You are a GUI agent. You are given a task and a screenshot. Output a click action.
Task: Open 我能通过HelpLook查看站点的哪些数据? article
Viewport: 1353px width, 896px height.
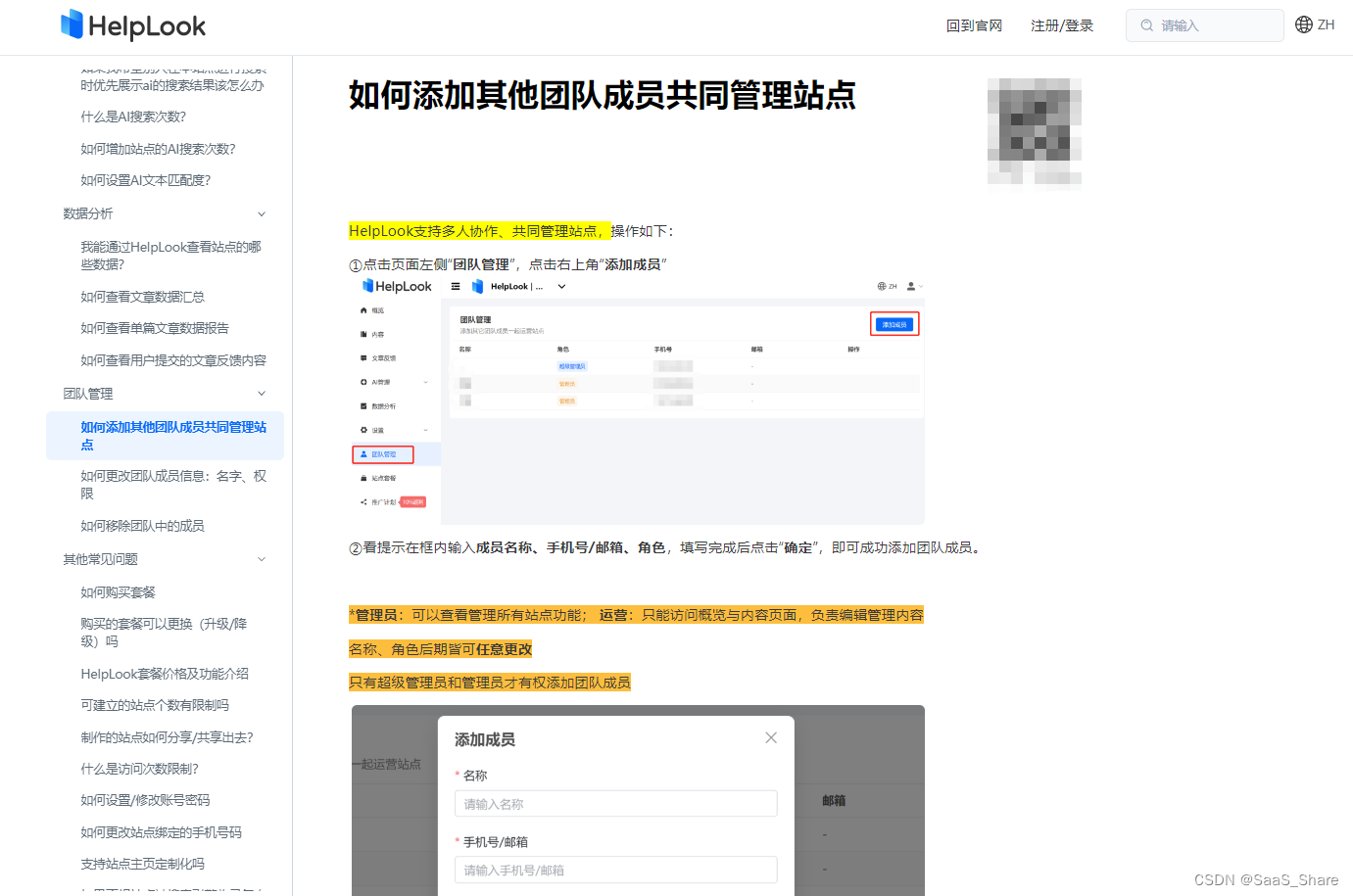point(171,256)
